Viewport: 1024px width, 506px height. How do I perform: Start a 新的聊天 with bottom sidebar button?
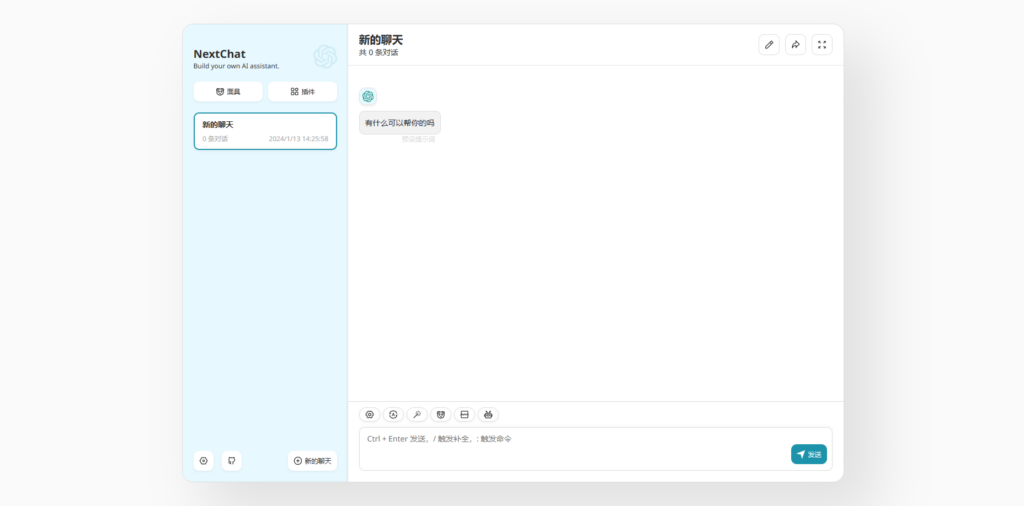[x=312, y=461]
